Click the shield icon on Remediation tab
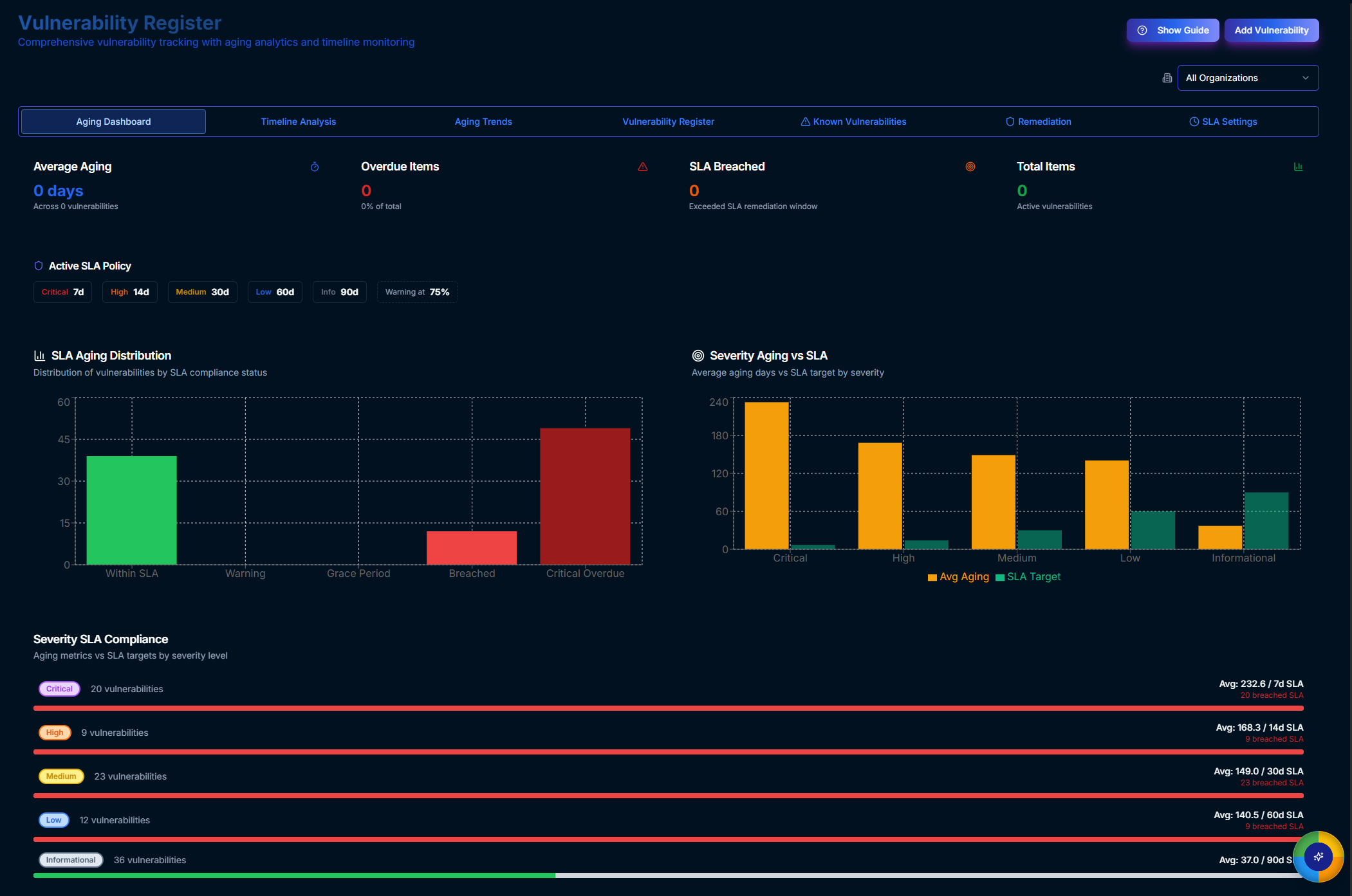 tap(1010, 122)
